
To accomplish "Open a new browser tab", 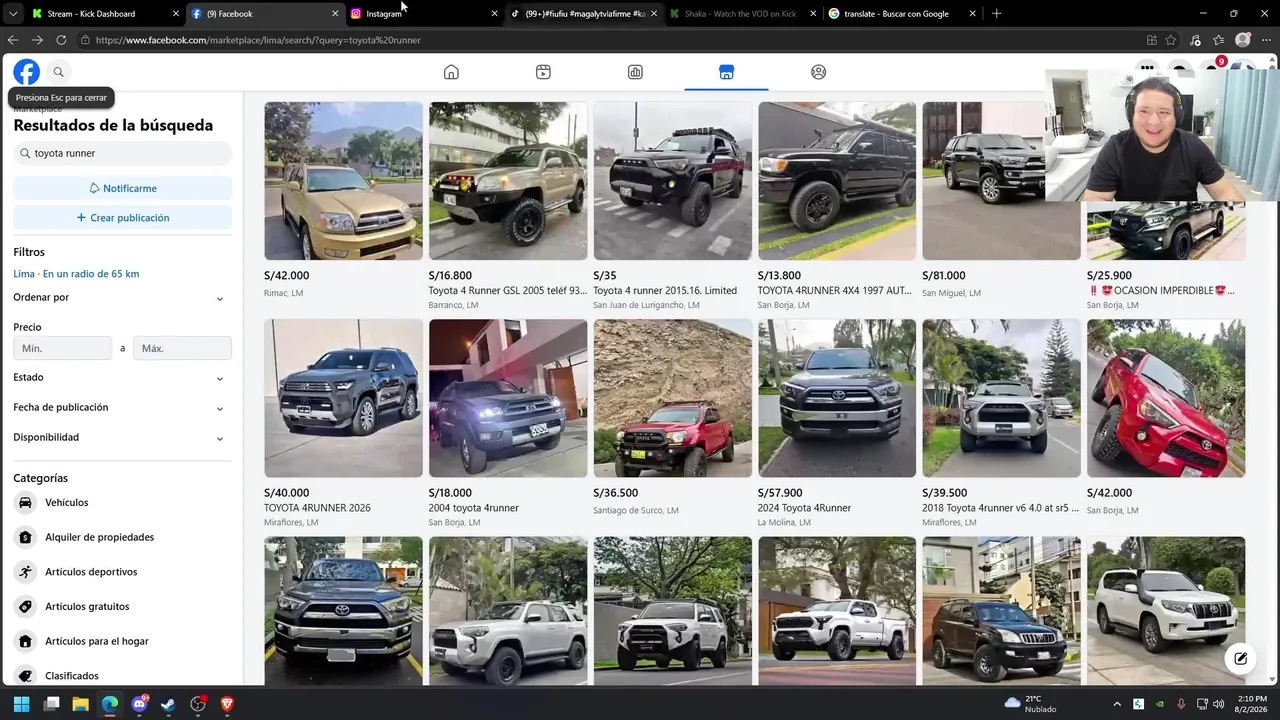I will click(996, 14).
